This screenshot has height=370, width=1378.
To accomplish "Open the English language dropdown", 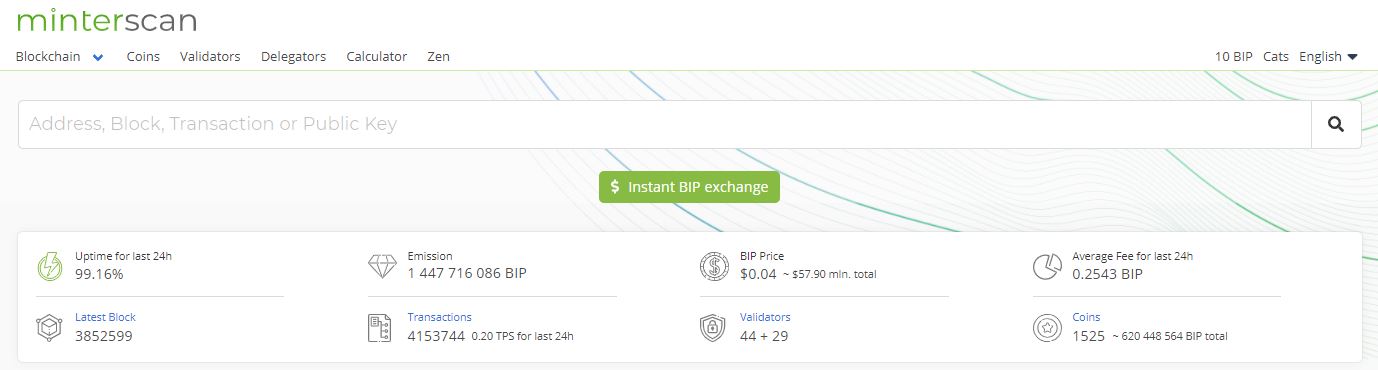I will (1328, 57).
